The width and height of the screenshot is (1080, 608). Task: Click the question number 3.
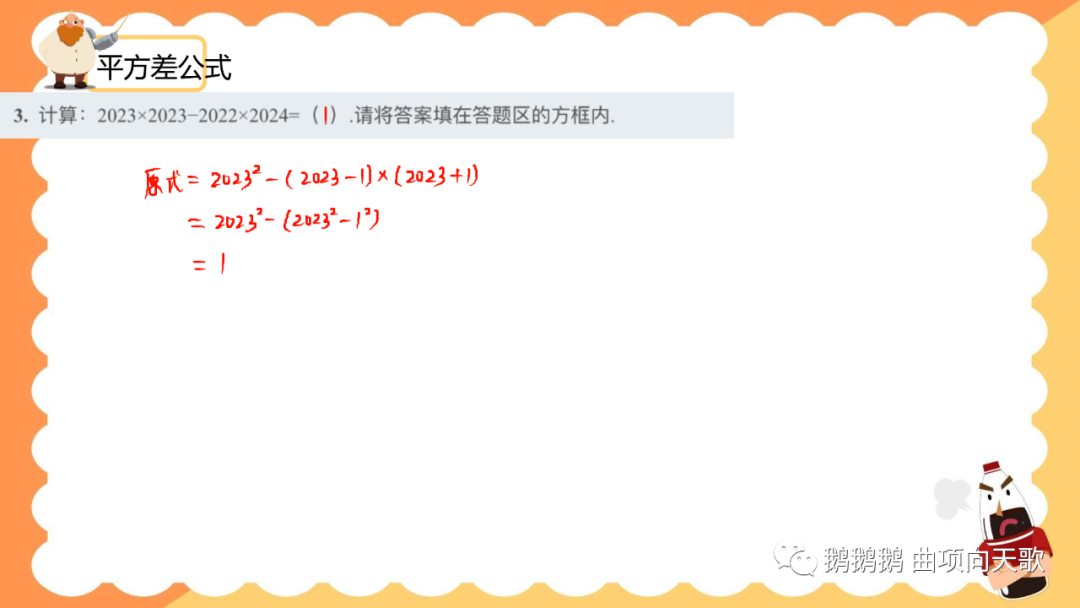(21, 116)
